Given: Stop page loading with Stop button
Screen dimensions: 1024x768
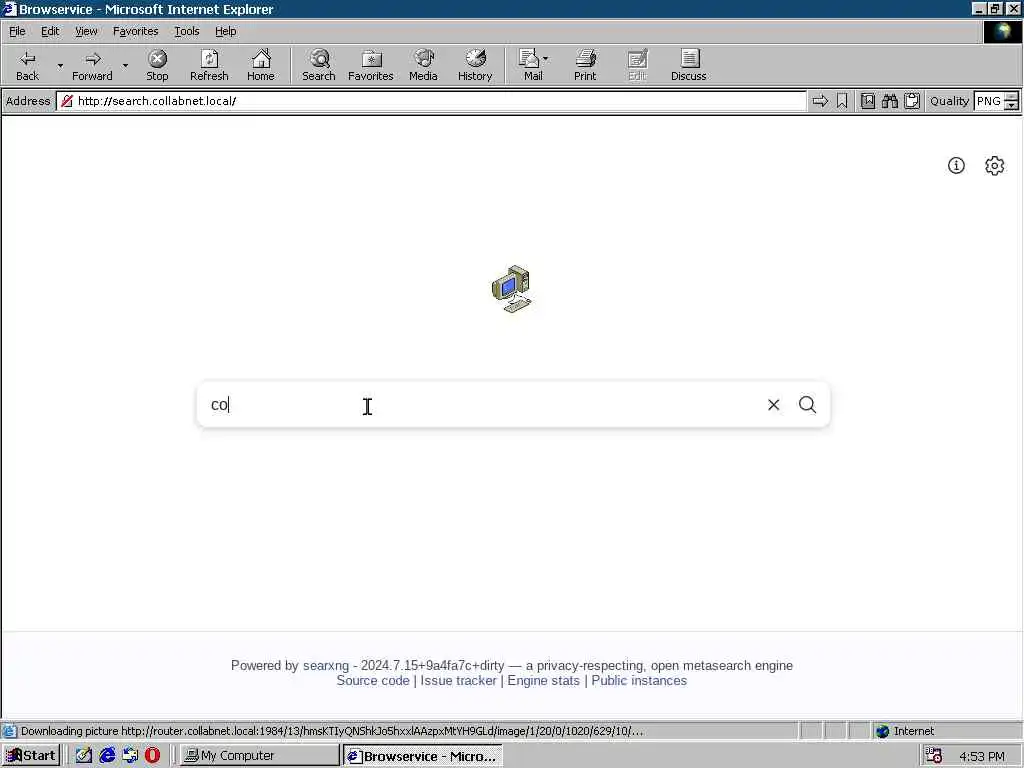Looking at the screenshot, I should coord(157,65).
